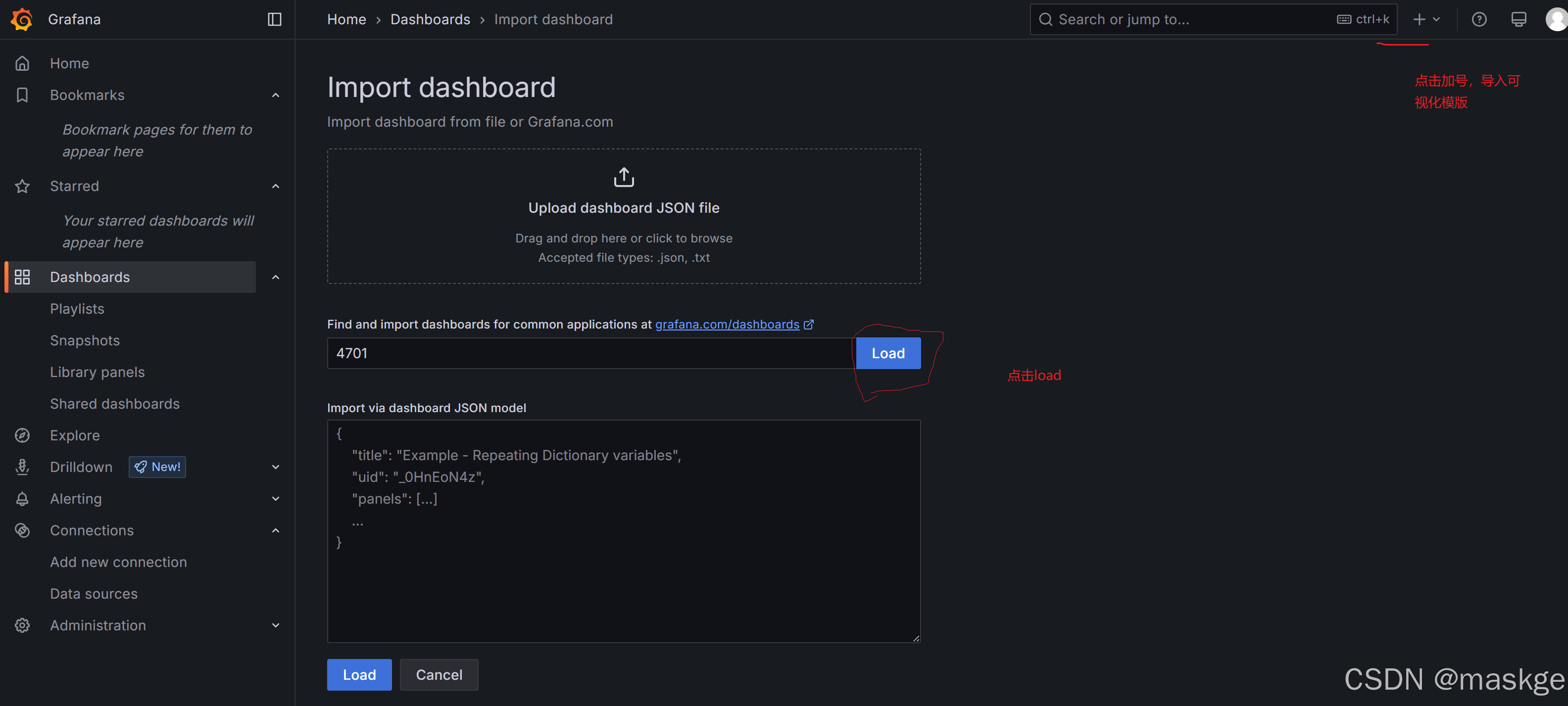Toggle the sidebar dock menu icon
This screenshot has height=706, width=1568.
275,19
